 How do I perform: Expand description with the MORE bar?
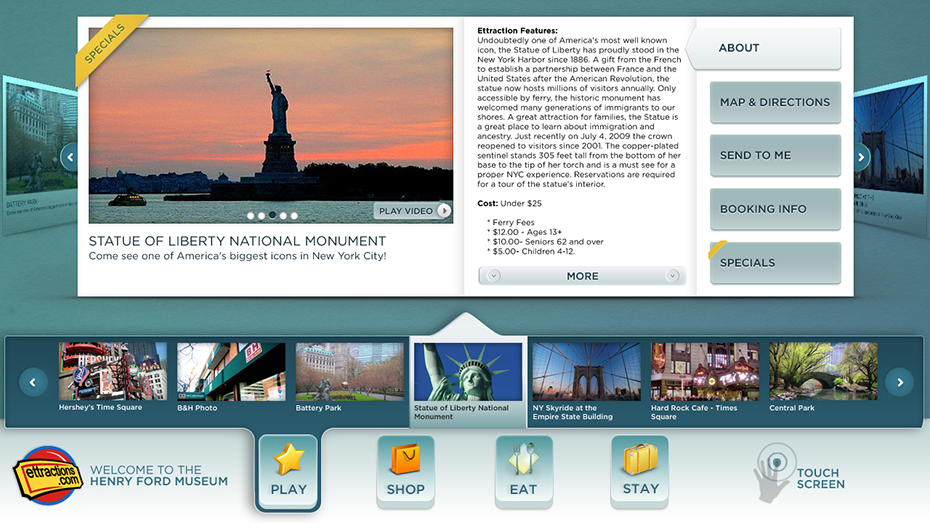[x=582, y=276]
